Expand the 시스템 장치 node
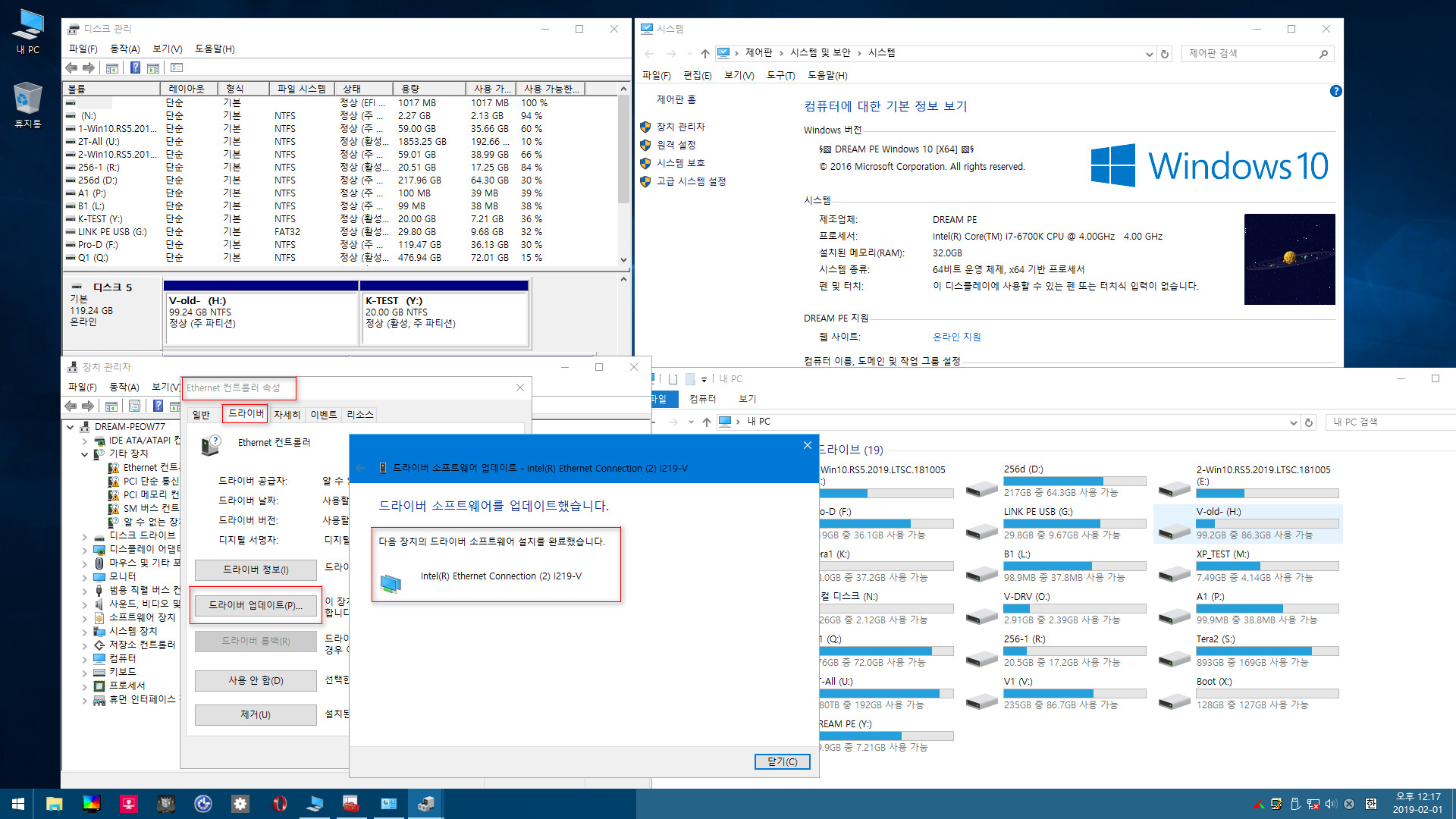Image resolution: width=1456 pixels, height=819 pixels. point(85,632)
